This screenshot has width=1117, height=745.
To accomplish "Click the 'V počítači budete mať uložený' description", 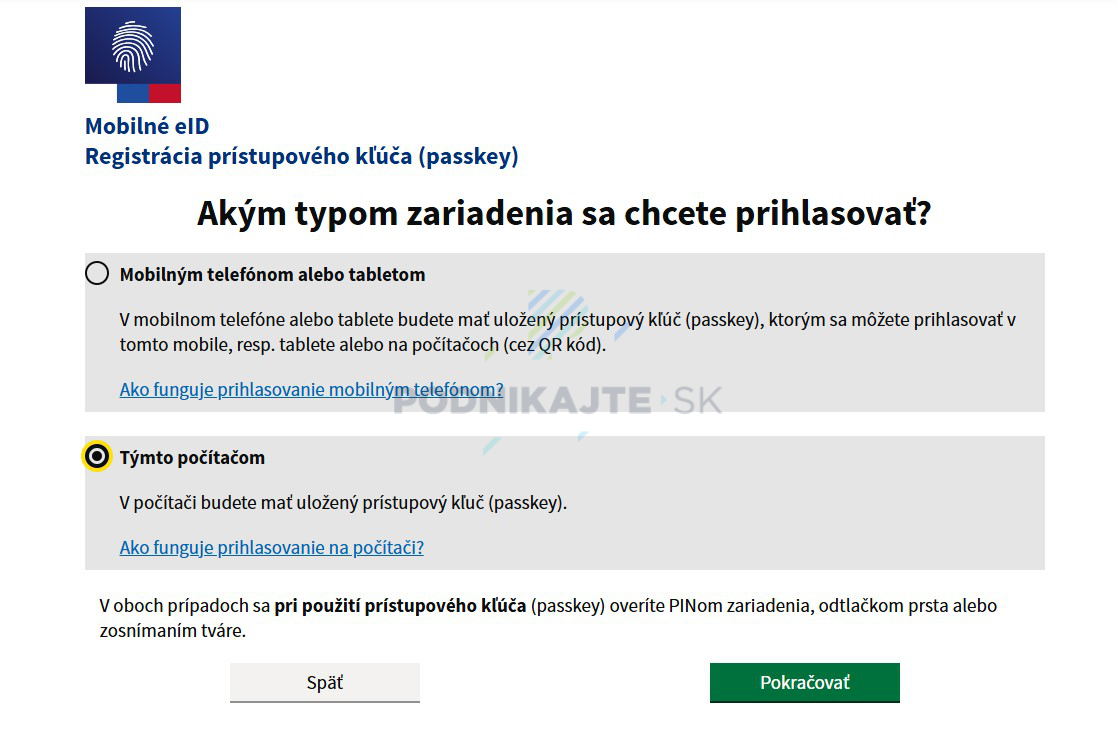I will point(343,503).
